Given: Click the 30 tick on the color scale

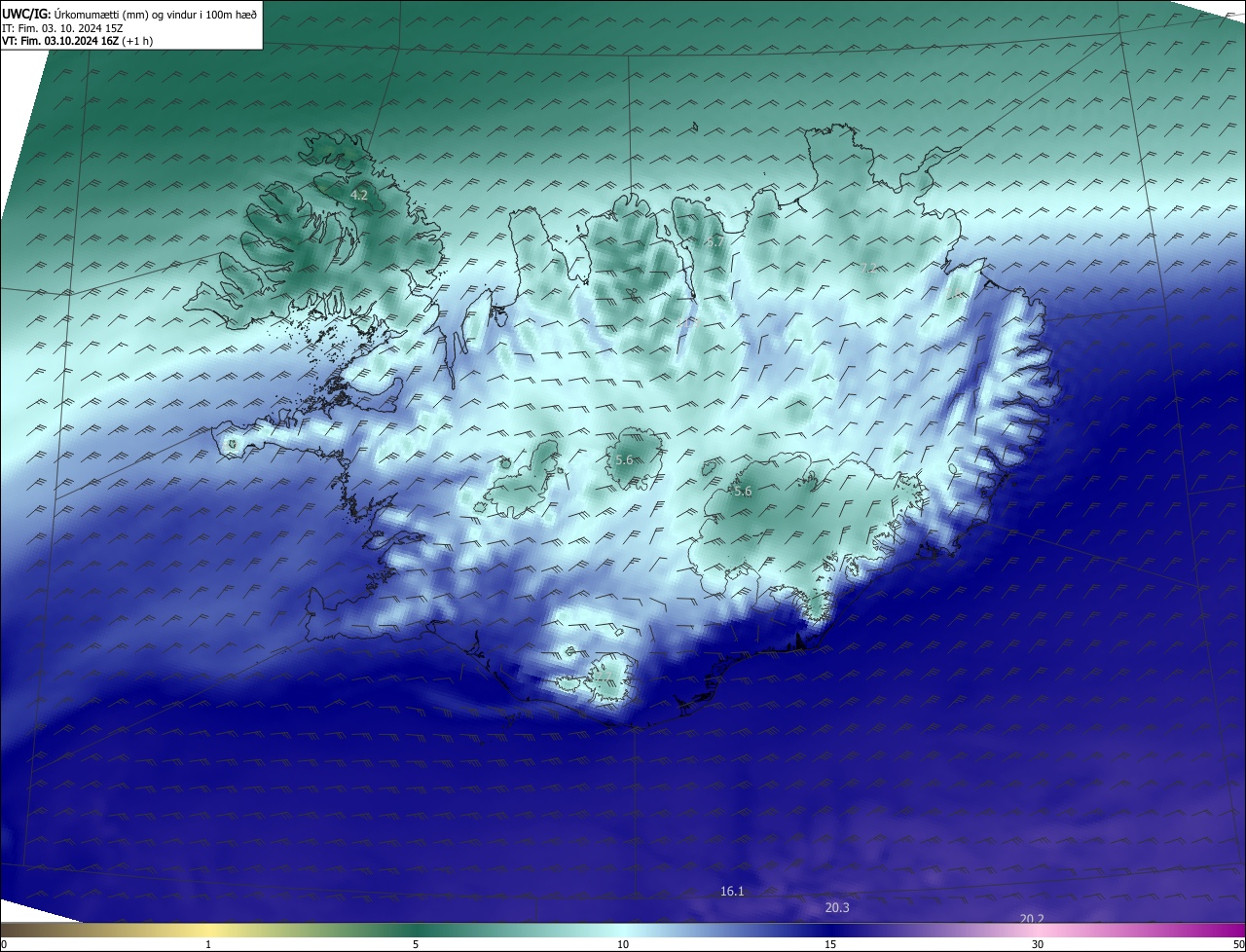Looking at the screenshot, I should 1038,944.
